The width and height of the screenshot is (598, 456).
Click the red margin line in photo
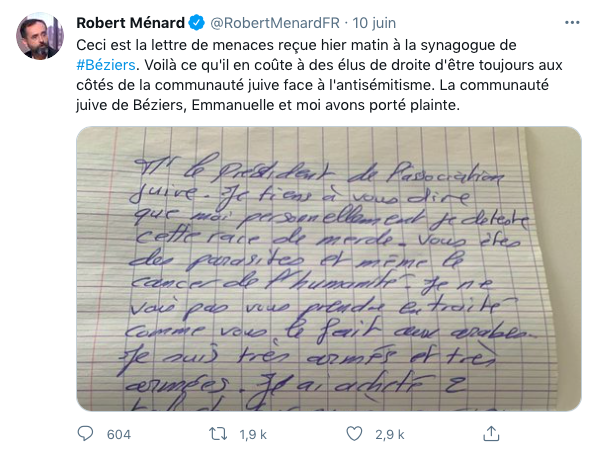109,267
